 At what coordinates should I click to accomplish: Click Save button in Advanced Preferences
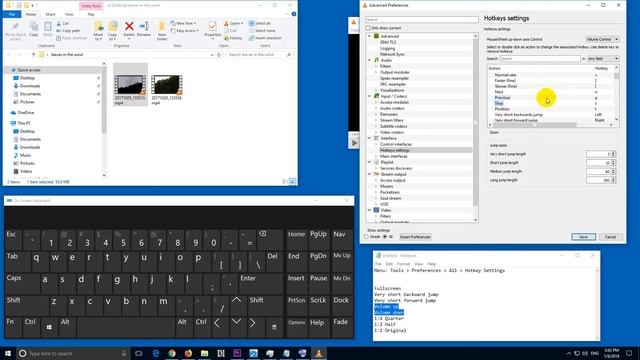click(x=583, y=237)
